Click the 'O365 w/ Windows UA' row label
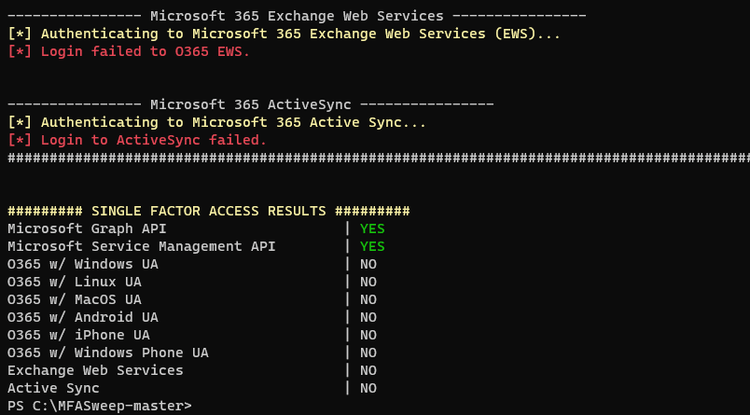This screenshot has width=750, height=415. point(83,264)
